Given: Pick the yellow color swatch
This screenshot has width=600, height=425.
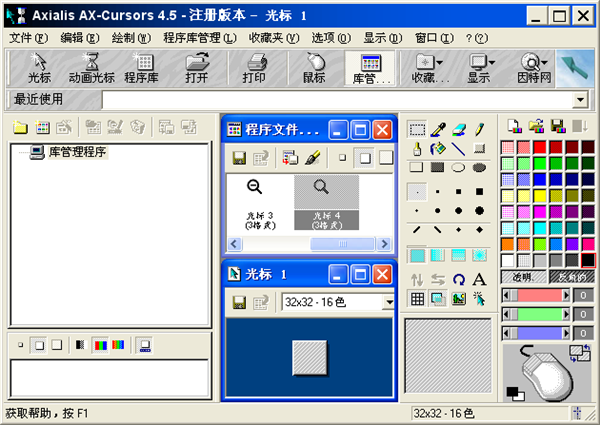Looking at the screenshot, I should click(x=540, y=196).
